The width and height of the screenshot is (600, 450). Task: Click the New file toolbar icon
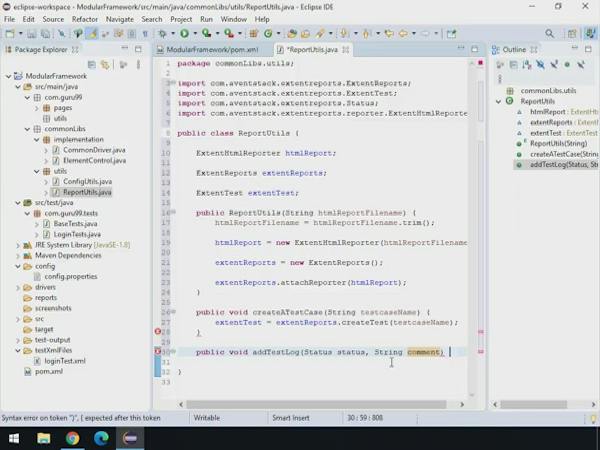(x=10, y=34)
